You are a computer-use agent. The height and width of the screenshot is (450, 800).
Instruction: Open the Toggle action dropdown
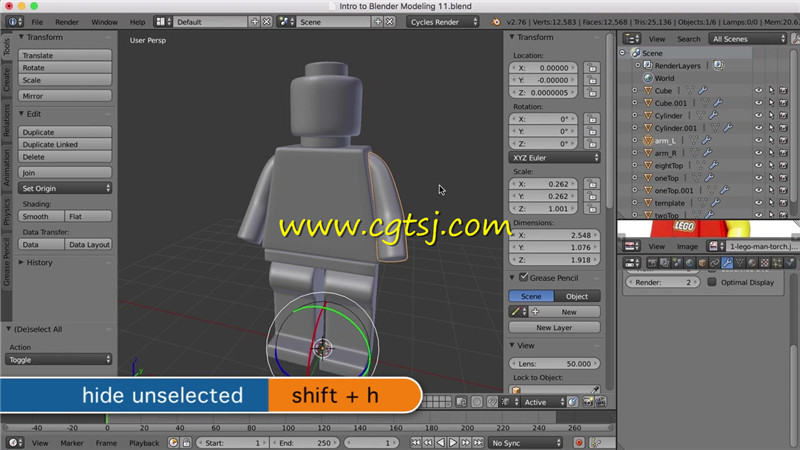point(58,360)
